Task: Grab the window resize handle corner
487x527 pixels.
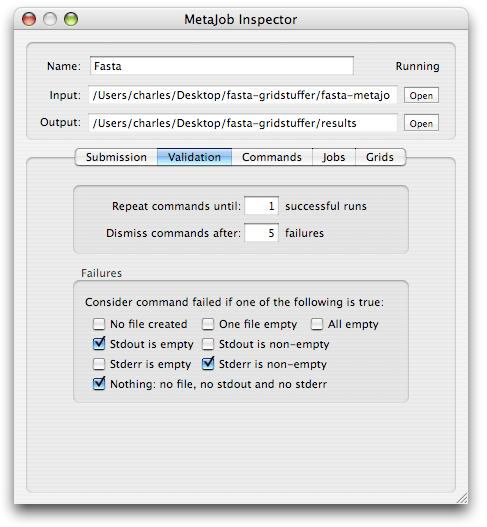Action: tap(462, 498)
